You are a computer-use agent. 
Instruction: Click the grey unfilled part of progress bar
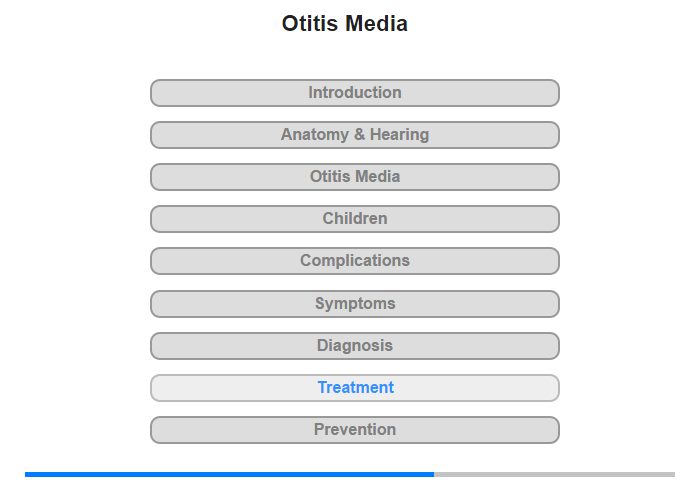pos(554,474)
